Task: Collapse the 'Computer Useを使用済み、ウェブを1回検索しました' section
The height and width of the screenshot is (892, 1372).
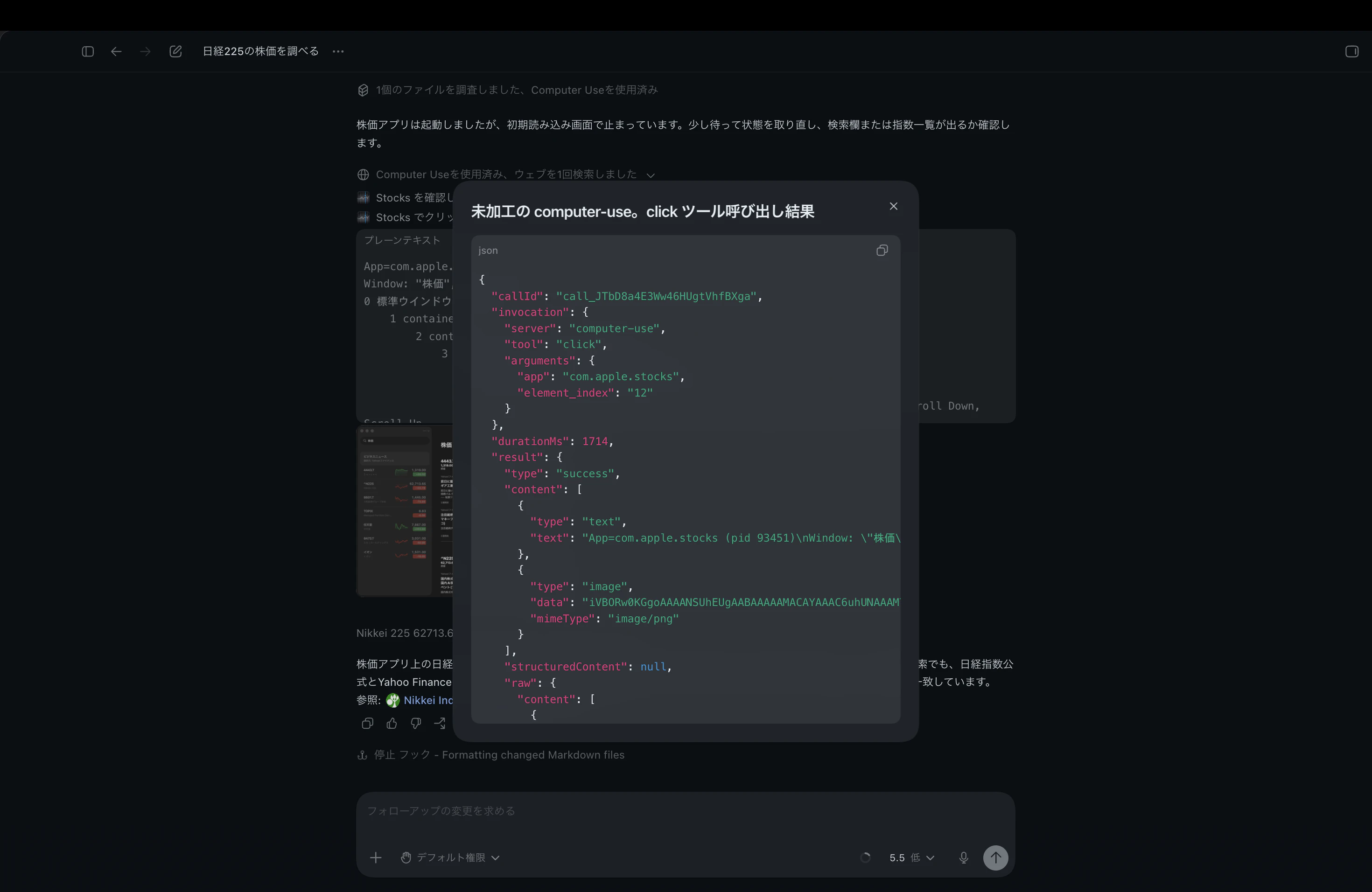Action: coord(506,174)
